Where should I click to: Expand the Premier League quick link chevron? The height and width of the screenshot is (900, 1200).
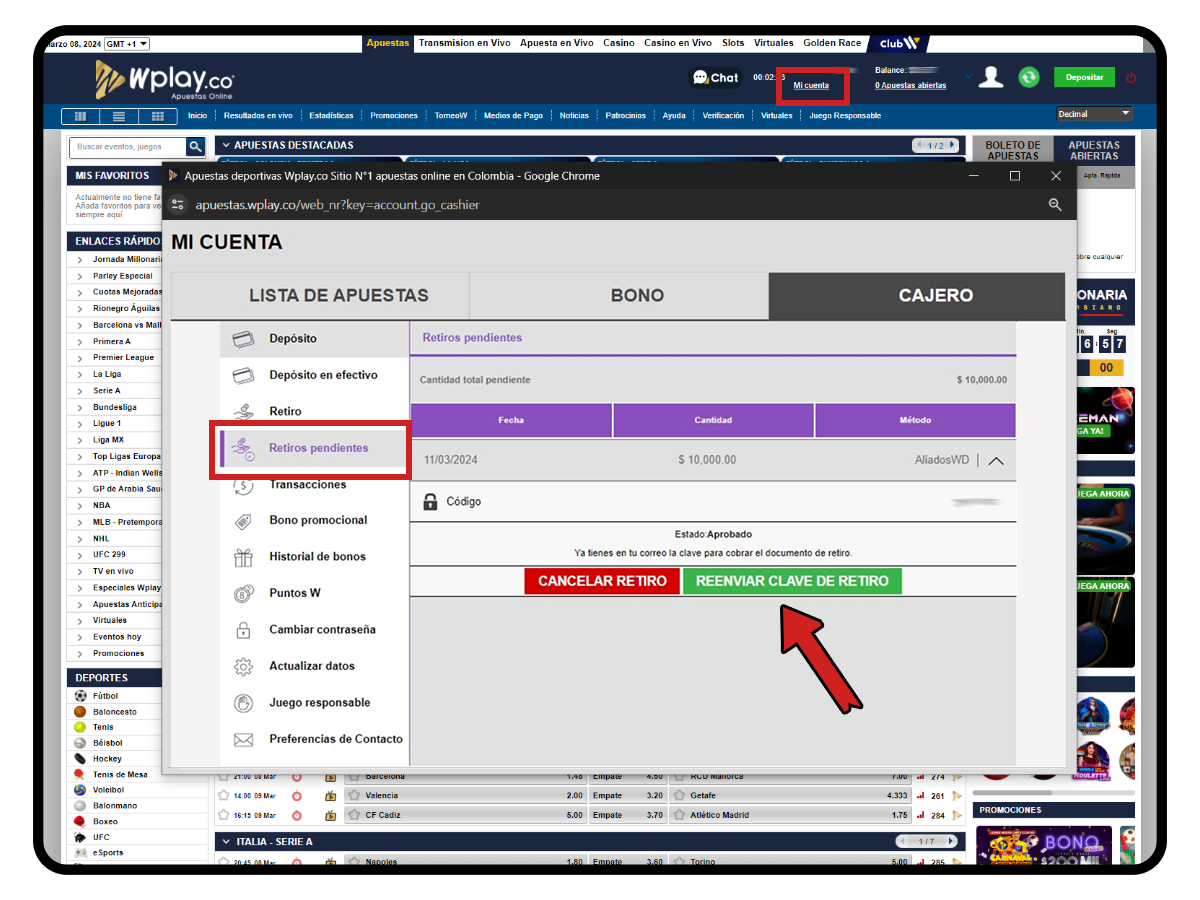(80, 358)
